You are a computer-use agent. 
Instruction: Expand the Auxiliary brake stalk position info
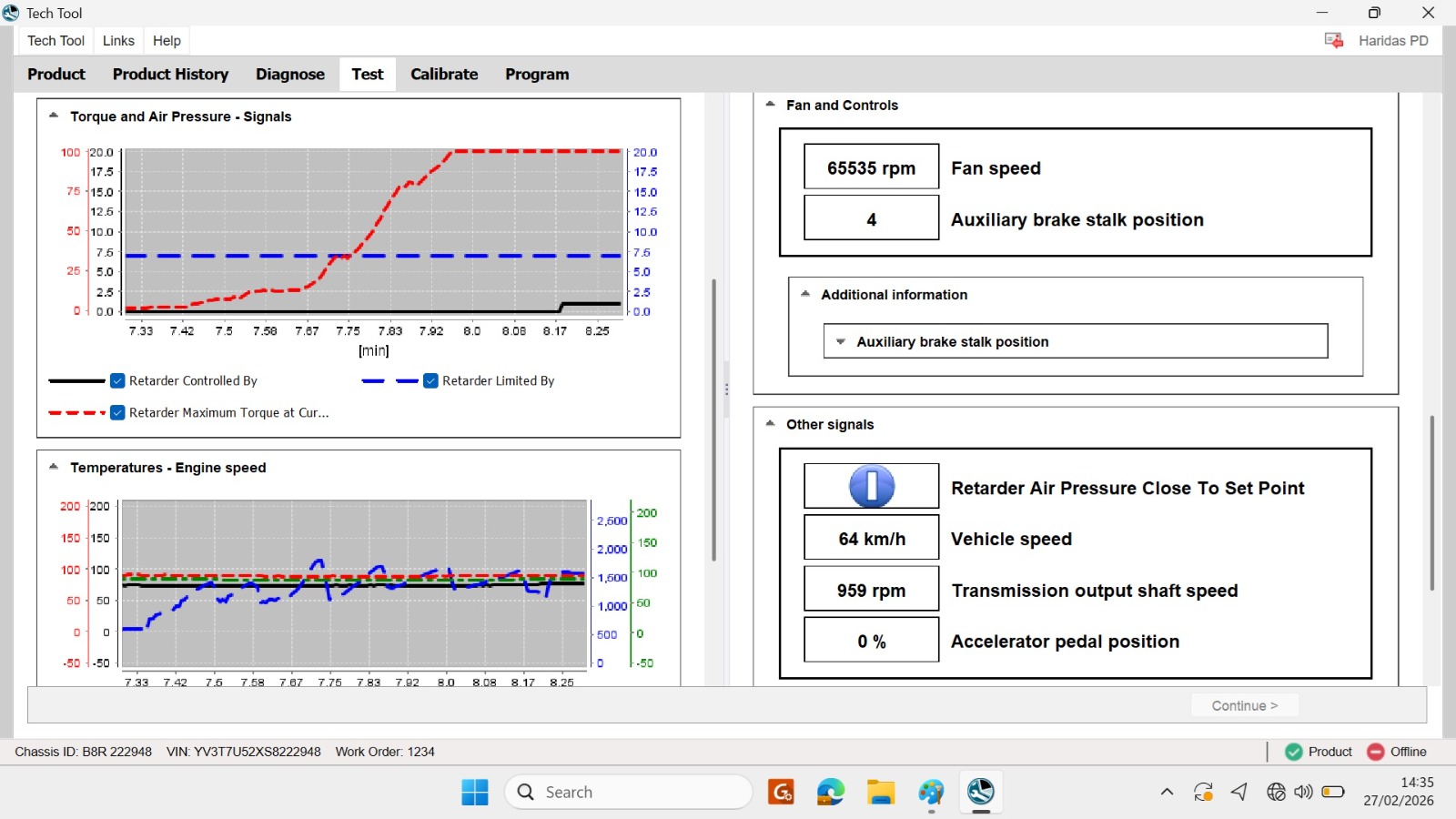[841, 342]
